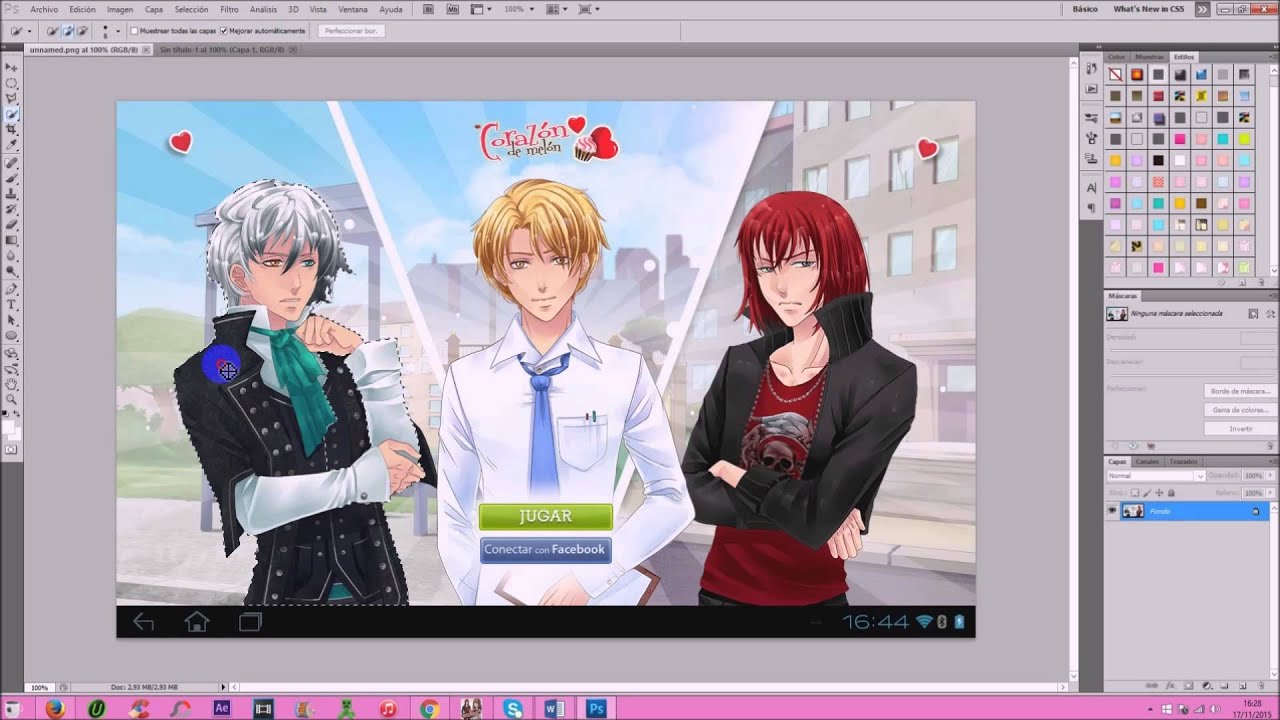Add a vector mask in Masks panel
This screenshot has height=720, width=1280.
(x=1271, y=313)
